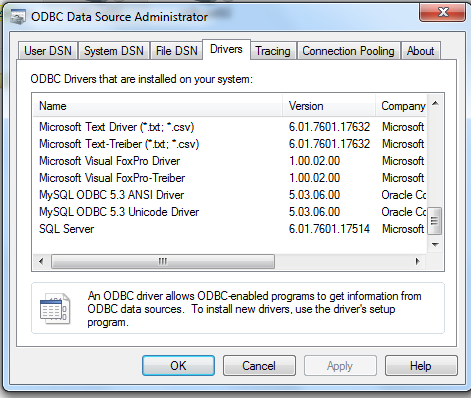The image size is (471, 398).
Task: Click the horizontal scrollbar thumb
Action: coord(163,261)
